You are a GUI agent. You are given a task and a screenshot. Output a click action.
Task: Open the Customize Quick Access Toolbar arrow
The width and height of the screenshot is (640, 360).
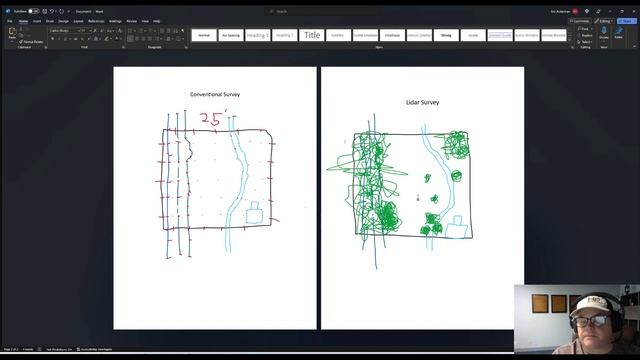click(69, 11)
